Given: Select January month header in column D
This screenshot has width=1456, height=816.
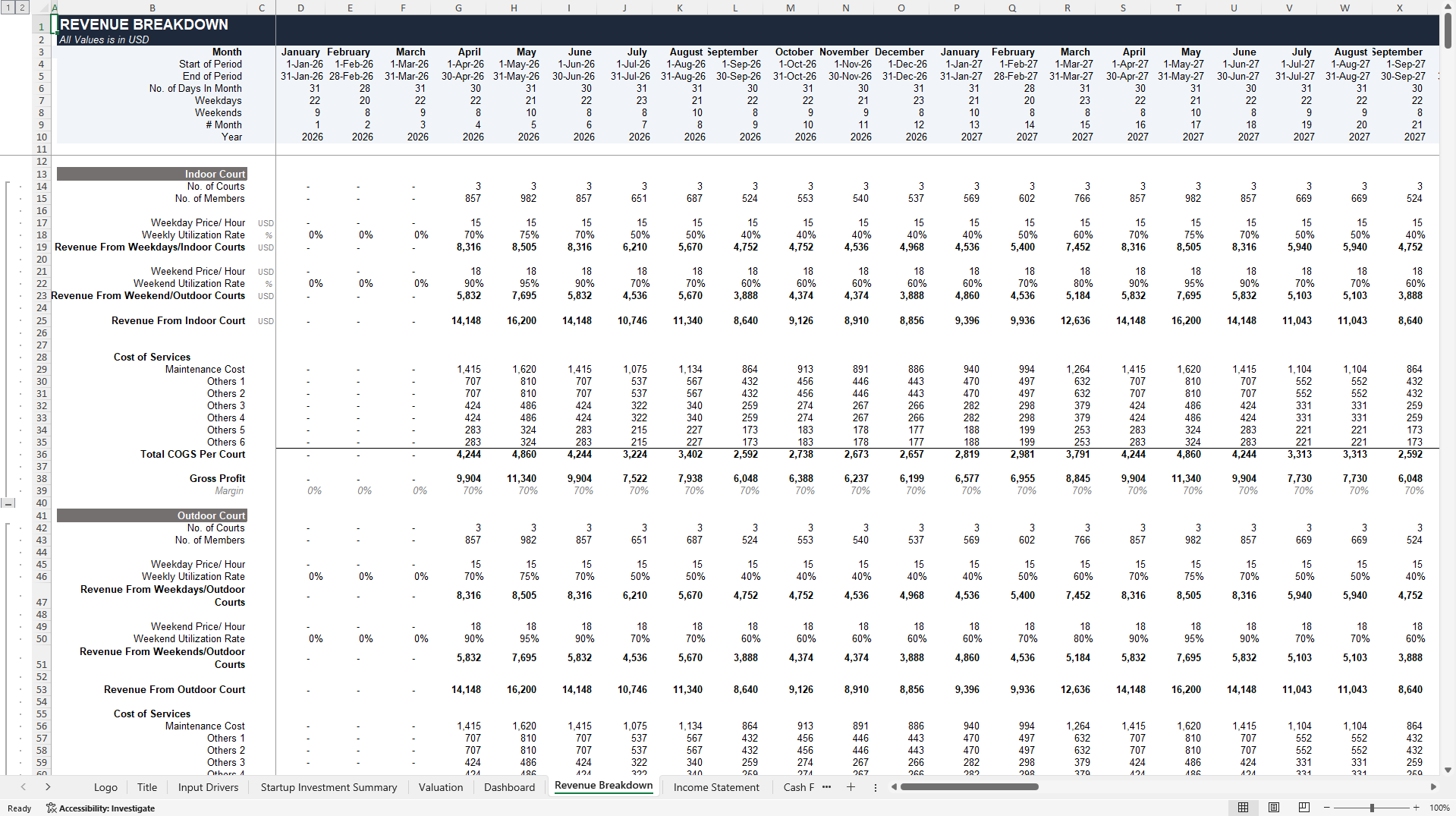Looking at the screenshot, I should click(x=300, y=52).
